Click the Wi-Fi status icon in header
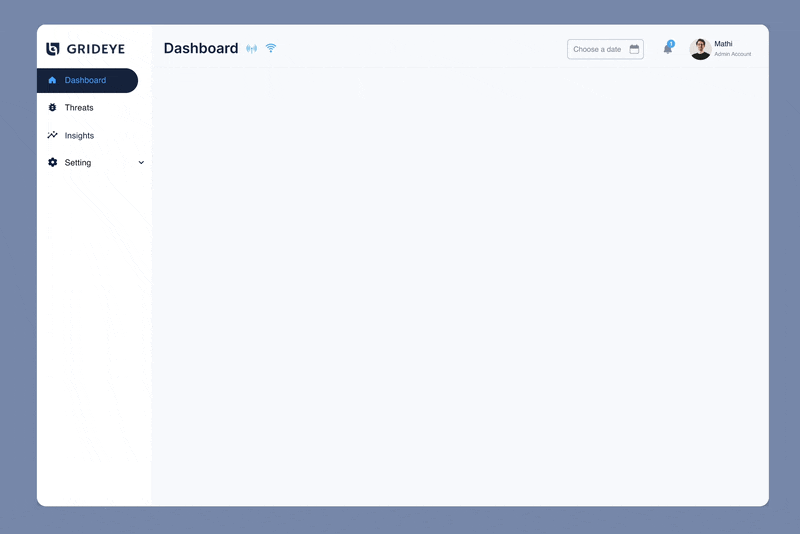Image resolution: width=800 pixels, height=534 pixels. 271,48
